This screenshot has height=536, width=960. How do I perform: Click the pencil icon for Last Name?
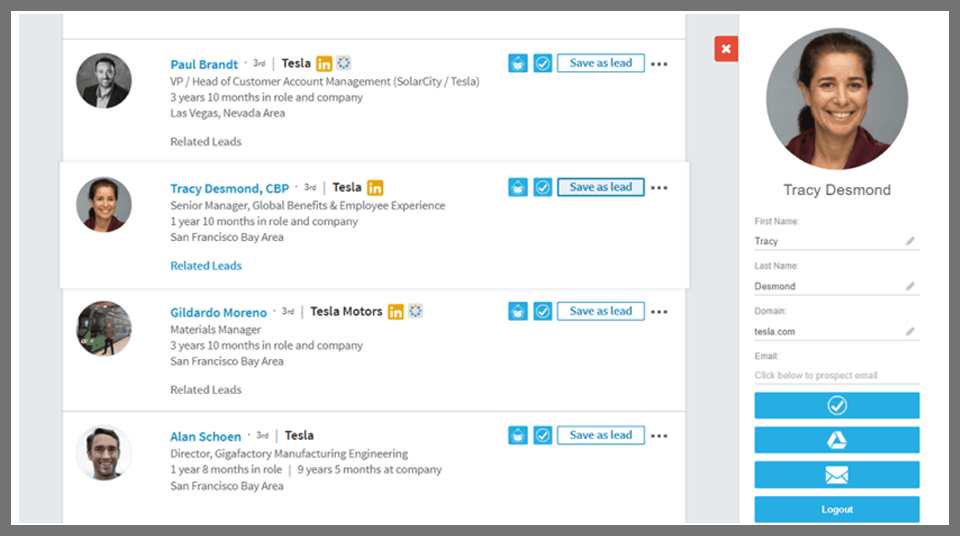click(910, 286)
